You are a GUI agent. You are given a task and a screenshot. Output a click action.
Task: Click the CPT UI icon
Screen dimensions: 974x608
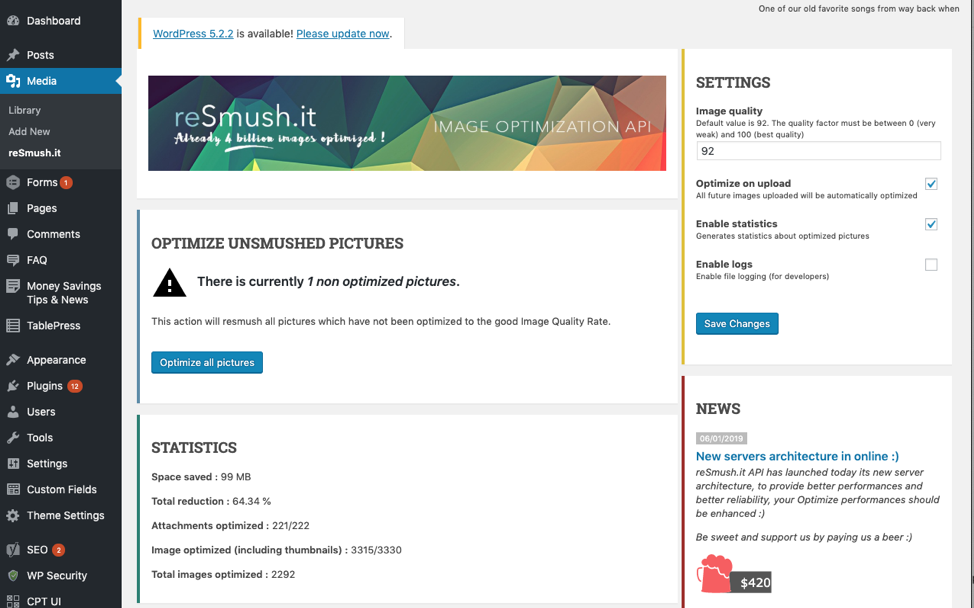click(x=13, y=601)
